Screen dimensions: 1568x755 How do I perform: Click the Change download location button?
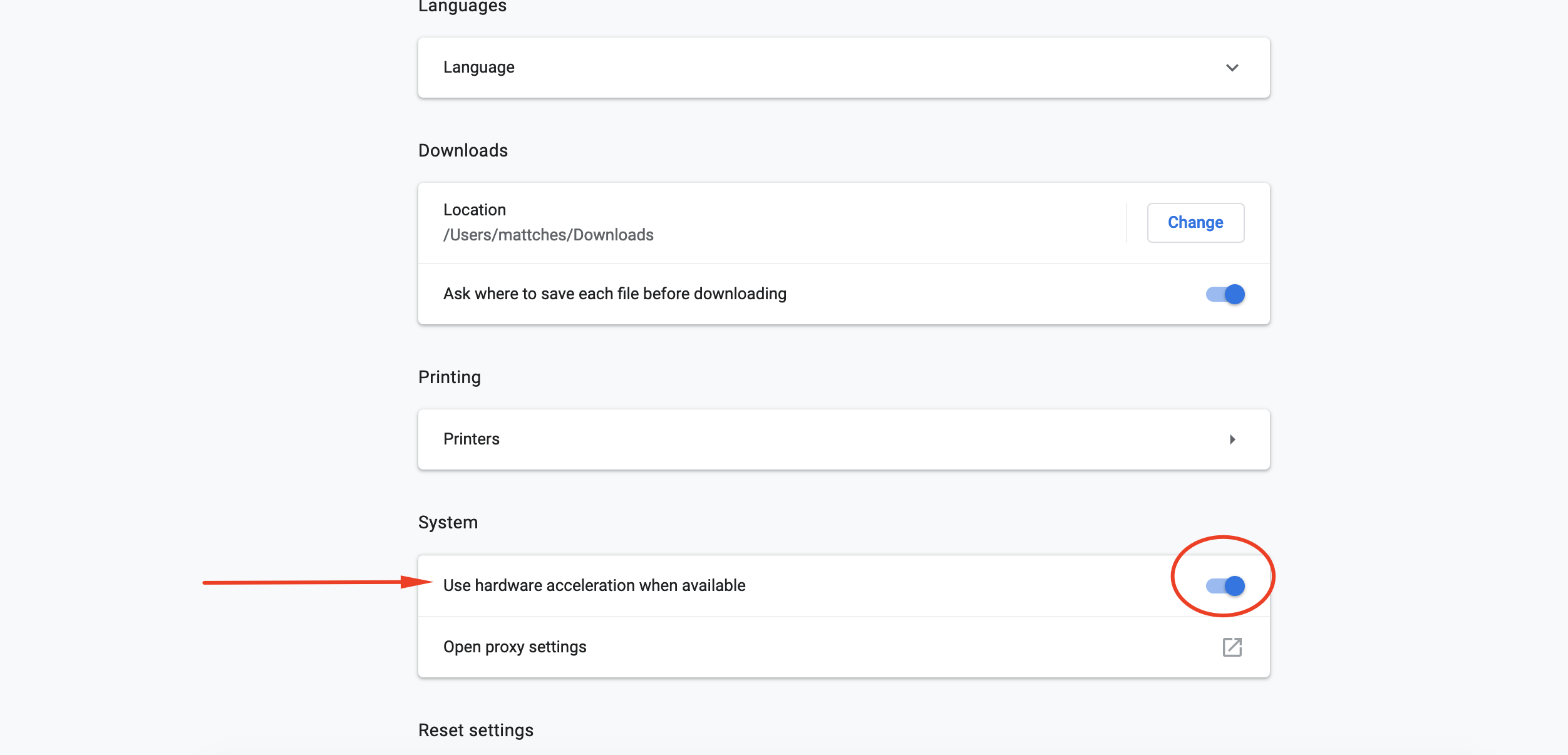pyautogui.click(x=1195, y=222)
